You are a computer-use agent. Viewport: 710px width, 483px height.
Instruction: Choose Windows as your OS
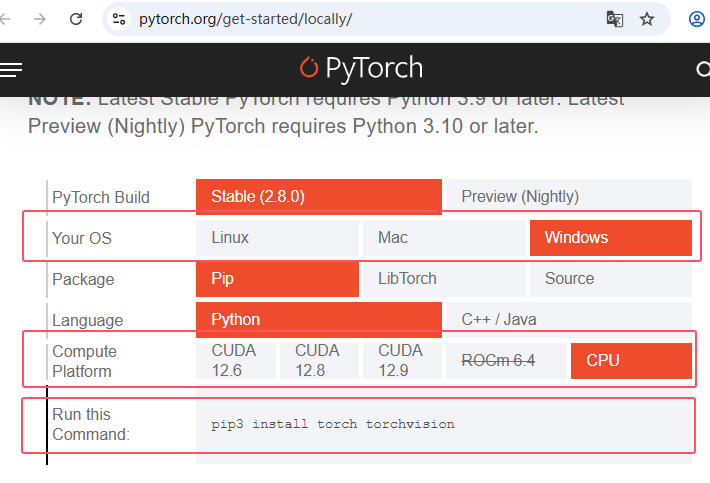tap(611, 238)
